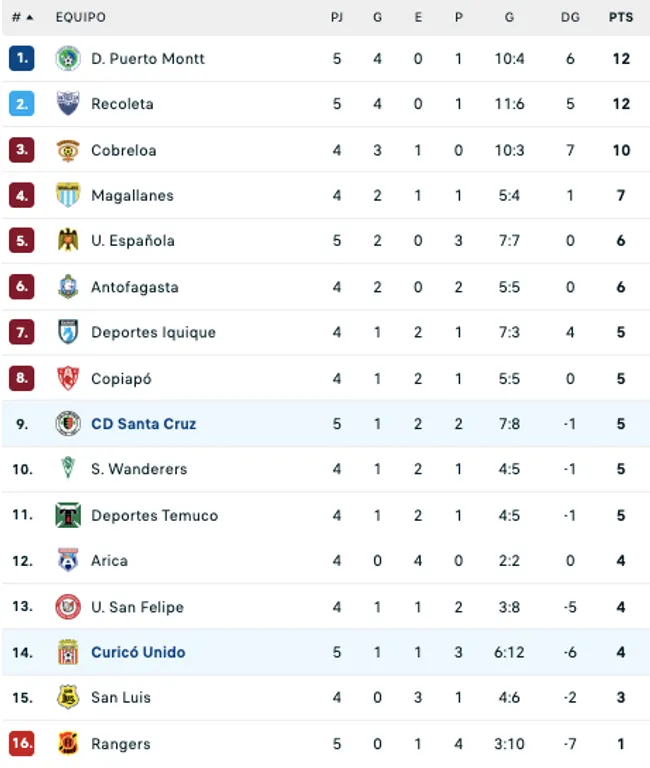Click the Cobreloa team logo
Viewport: 650px width, 768px height.
[x=68, y=150]
